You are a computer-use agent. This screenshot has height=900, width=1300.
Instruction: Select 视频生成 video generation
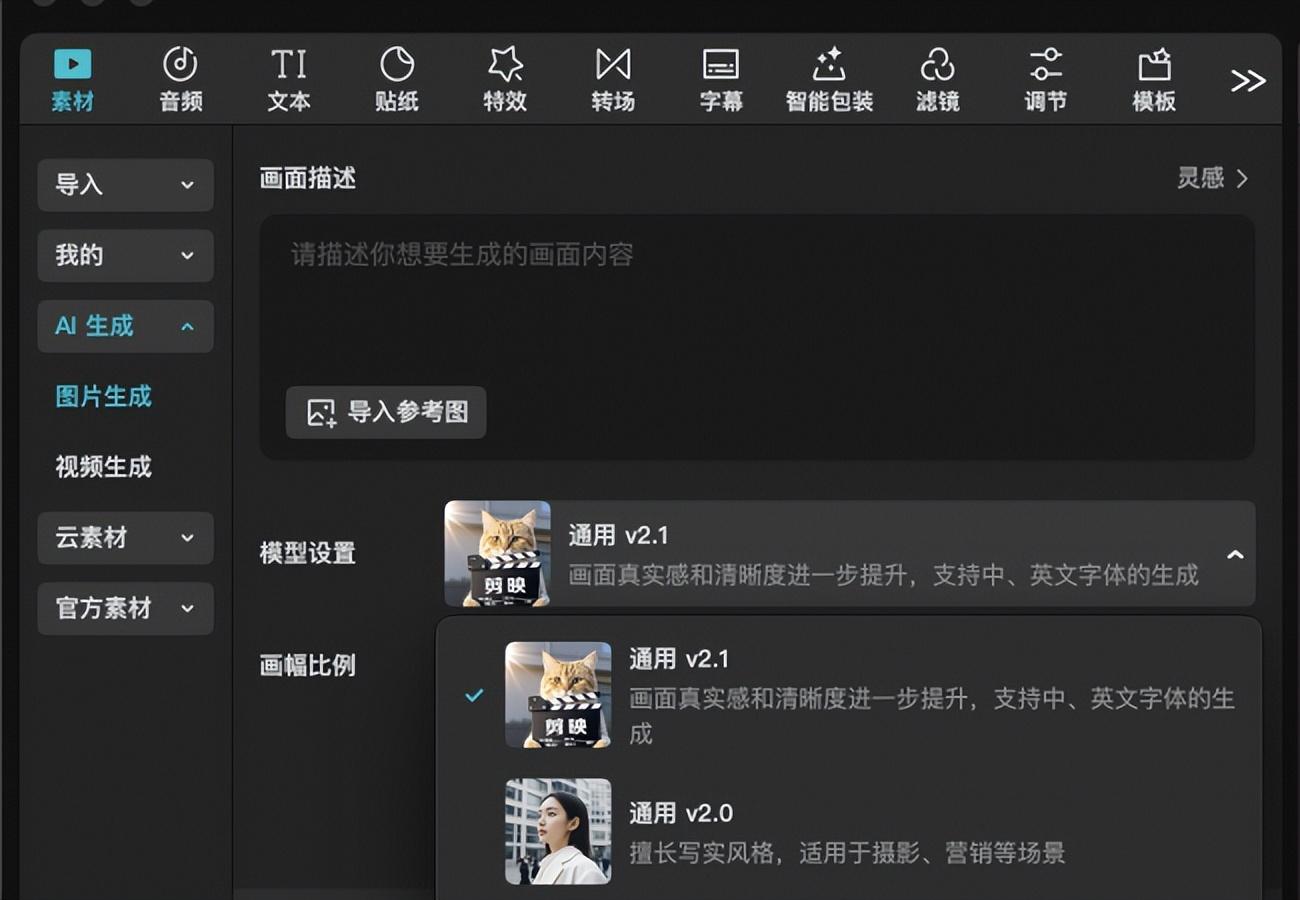pyautogui.click(x=104, y=467)
